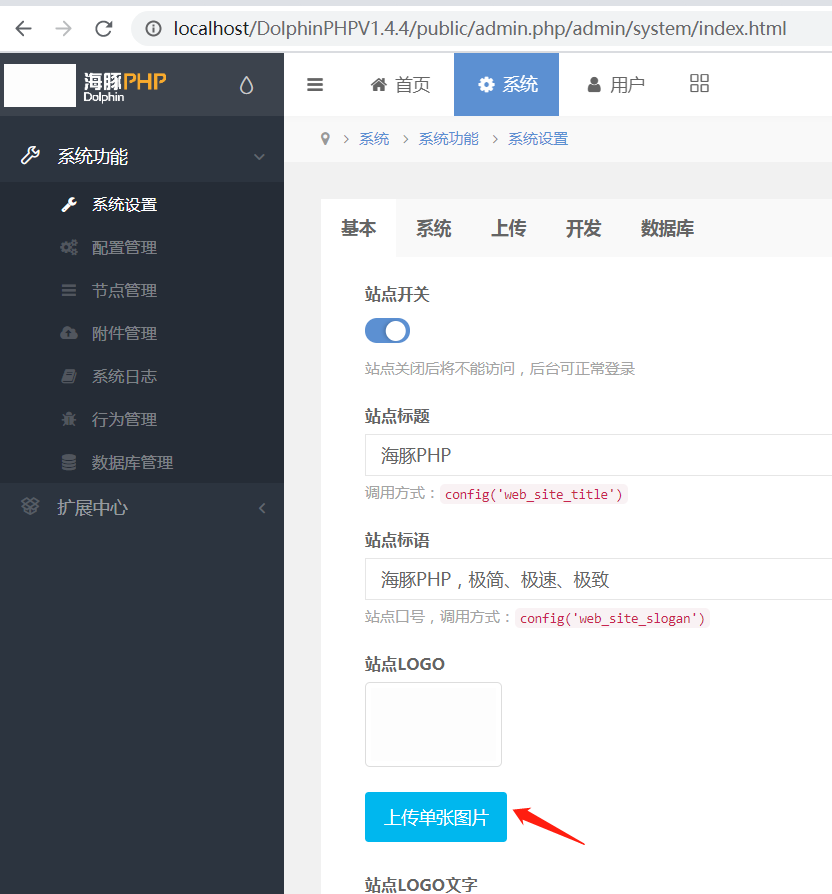This screenshot has width=832, height=894.
Task: Open the 用户 menu in top bar
Action: (615, 84)
